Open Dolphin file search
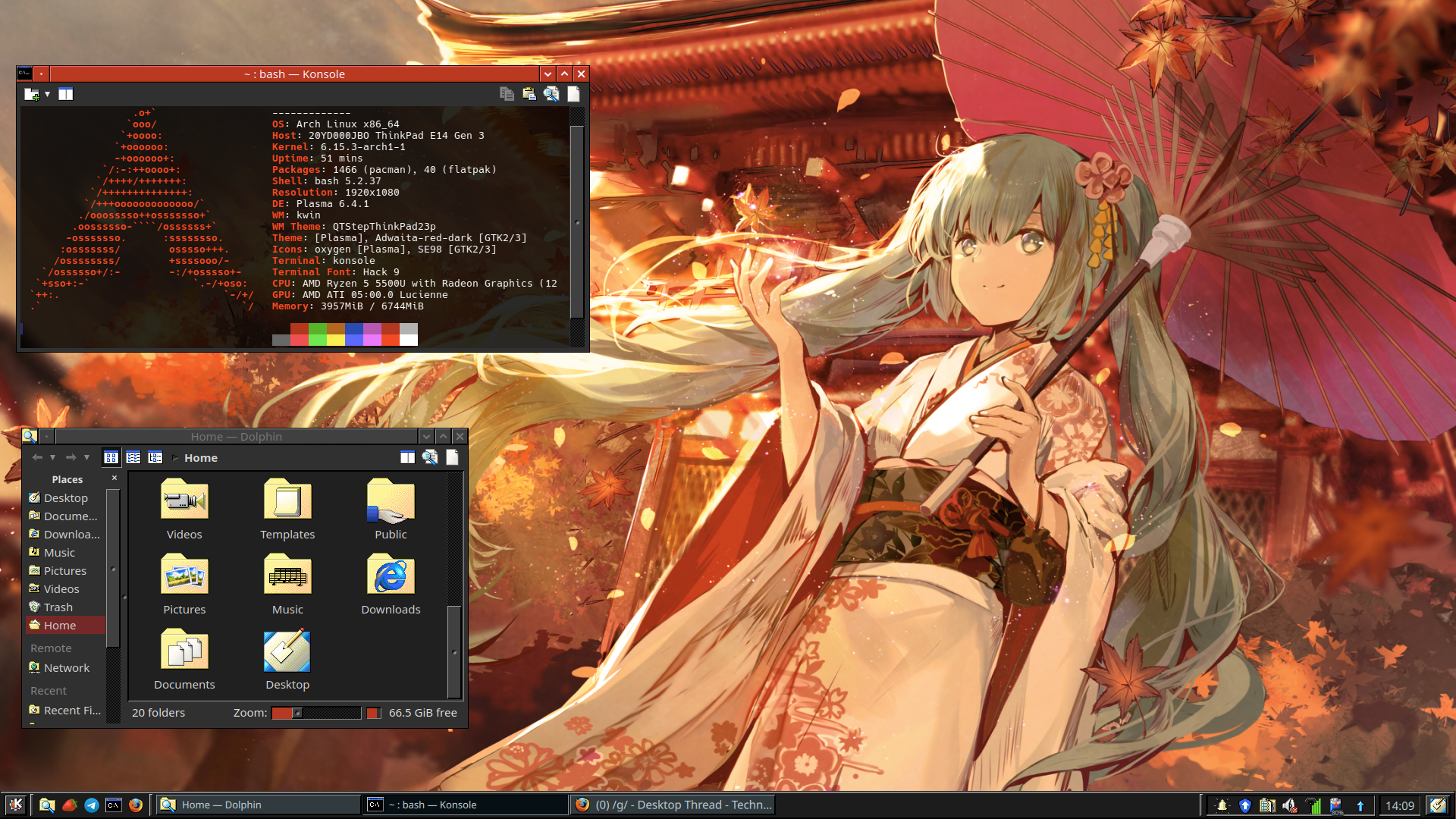This screenshot has width=1456, height=819. pos(430,457)
